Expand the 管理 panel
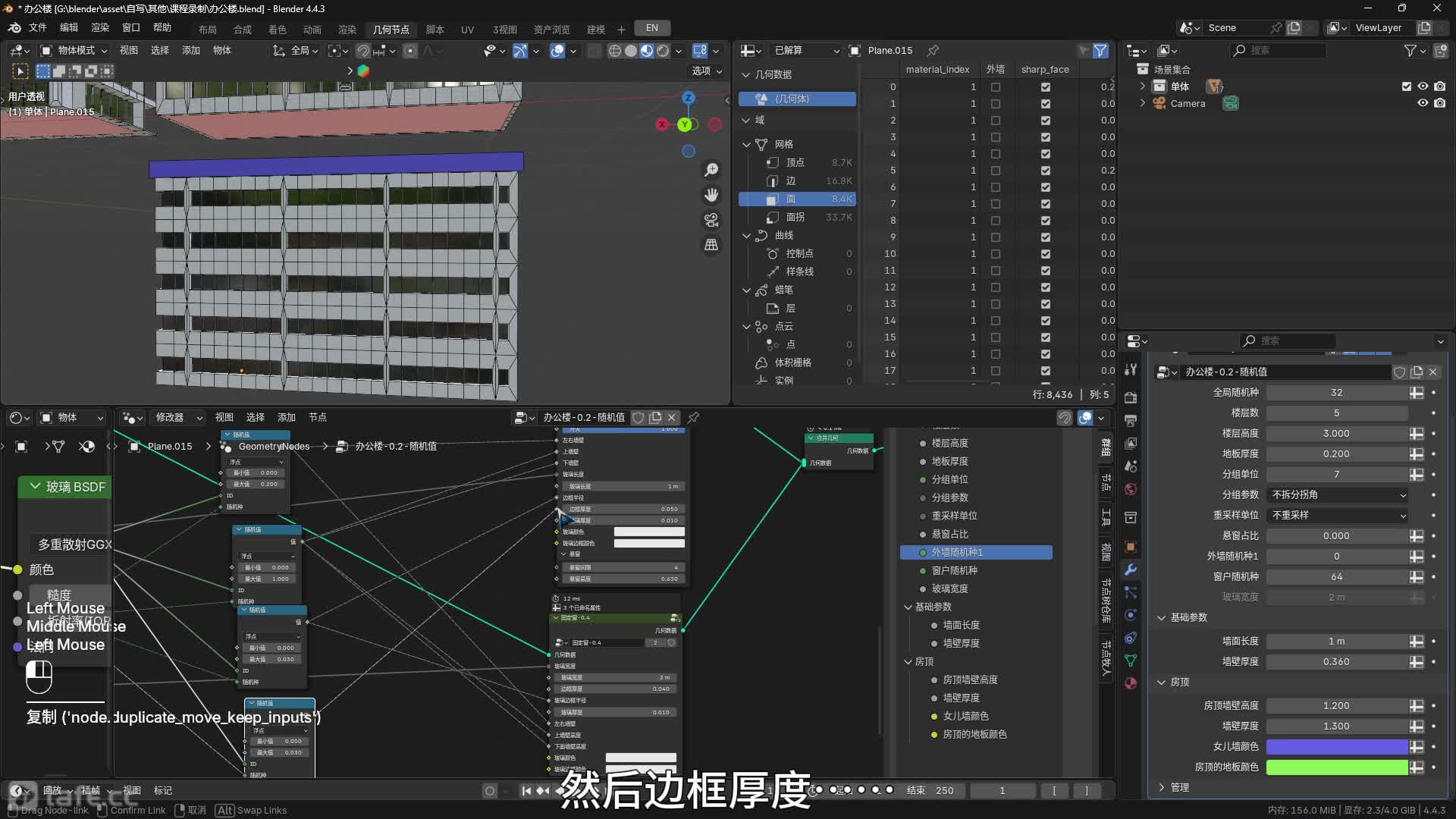This screenshot has width=1456, height=819. [1161, 788]
